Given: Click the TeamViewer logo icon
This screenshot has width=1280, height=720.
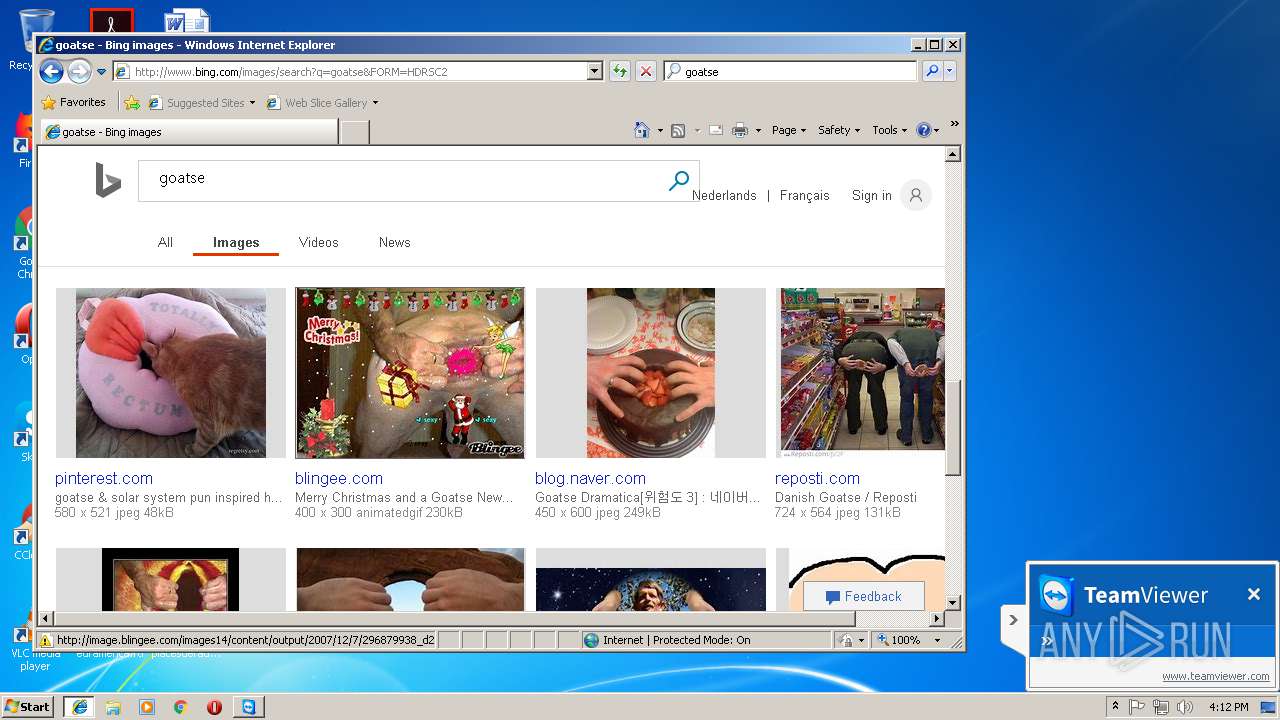Looking at the screenshot, I should coord(1056,595).
